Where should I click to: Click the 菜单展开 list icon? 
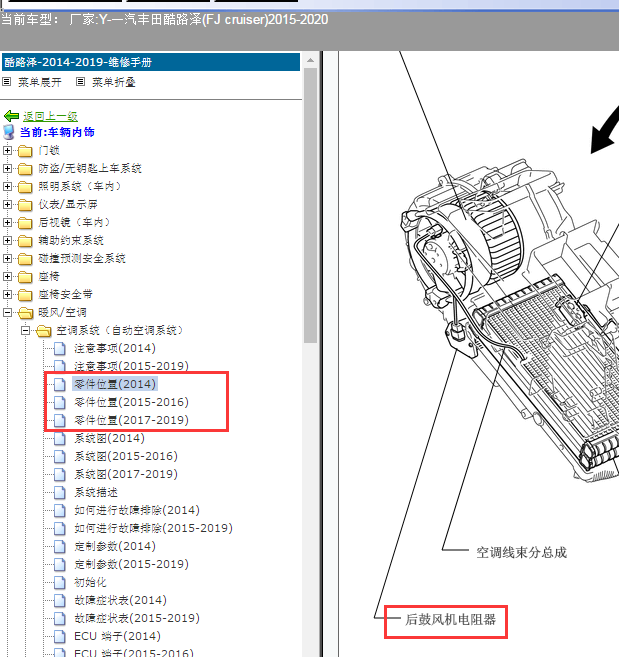[6, 82]
